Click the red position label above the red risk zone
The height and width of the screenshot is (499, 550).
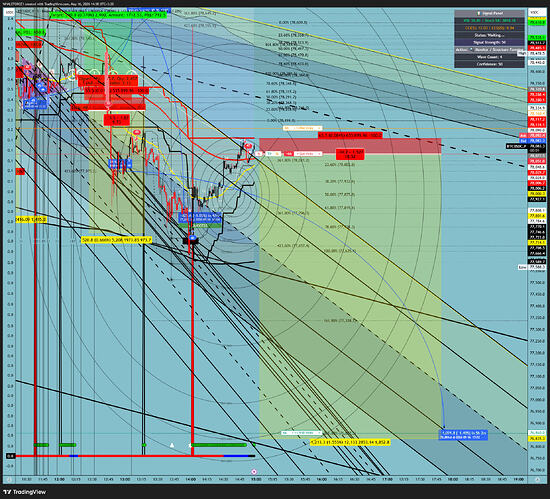350,135
